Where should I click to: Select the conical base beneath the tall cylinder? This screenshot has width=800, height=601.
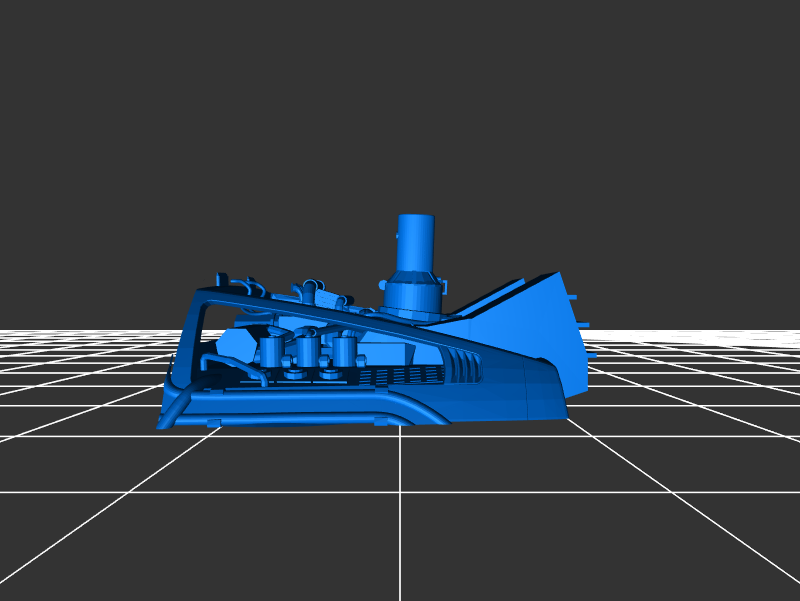click(x=412, y=294)
